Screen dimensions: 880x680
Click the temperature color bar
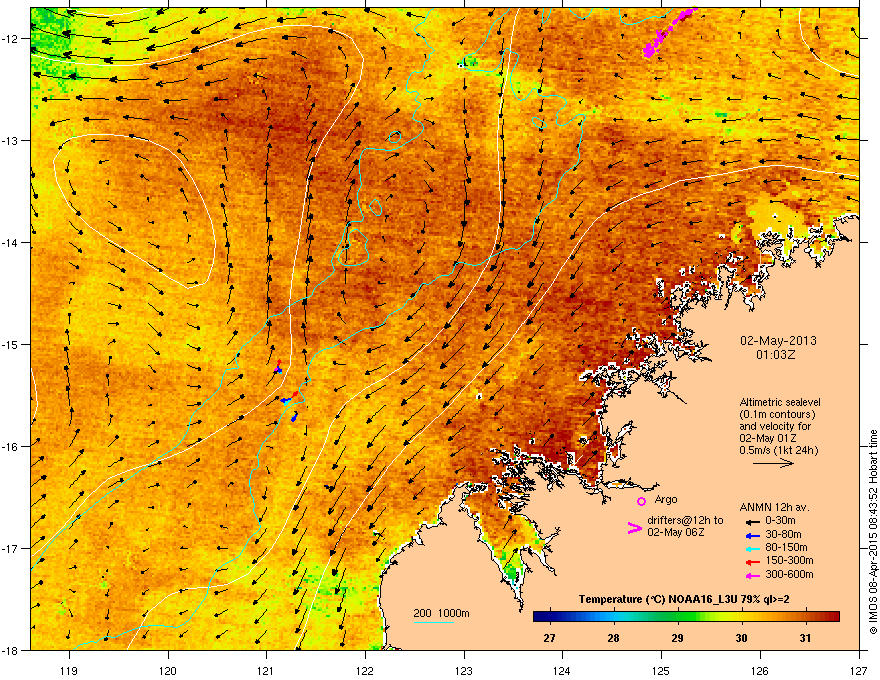click(686, 617)
